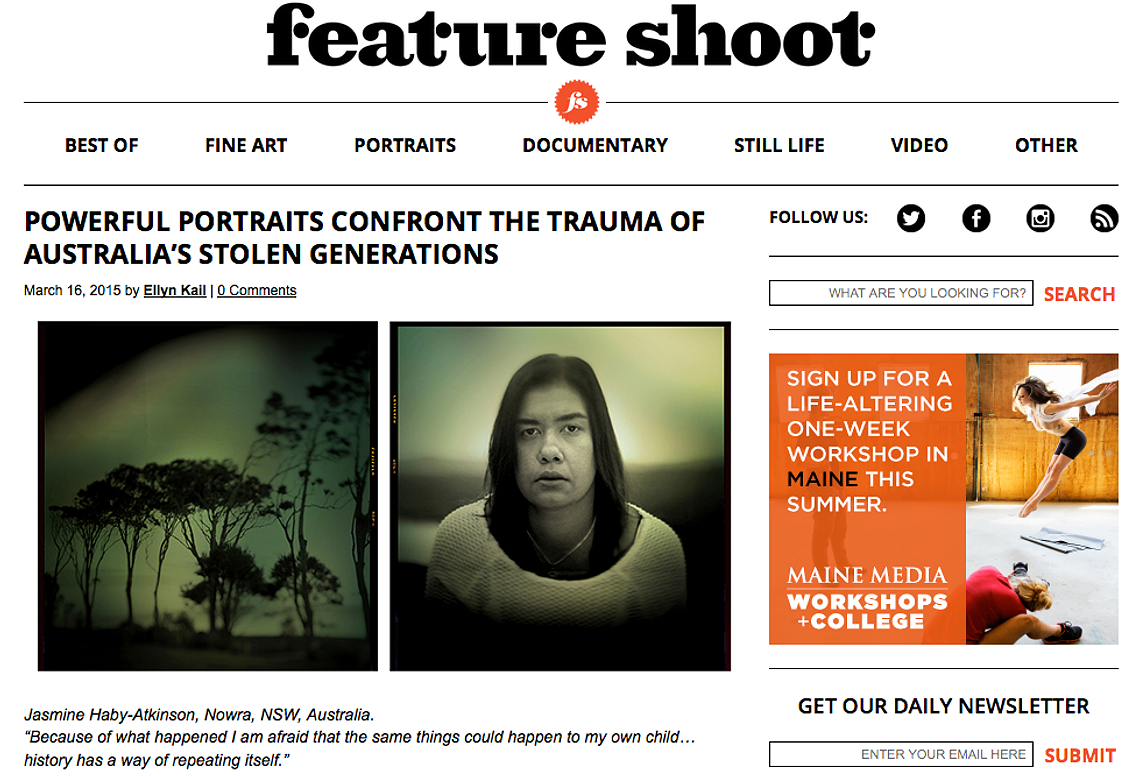
Task: Focus the 'What are you looking for?' search field
Action: point(901,293)
